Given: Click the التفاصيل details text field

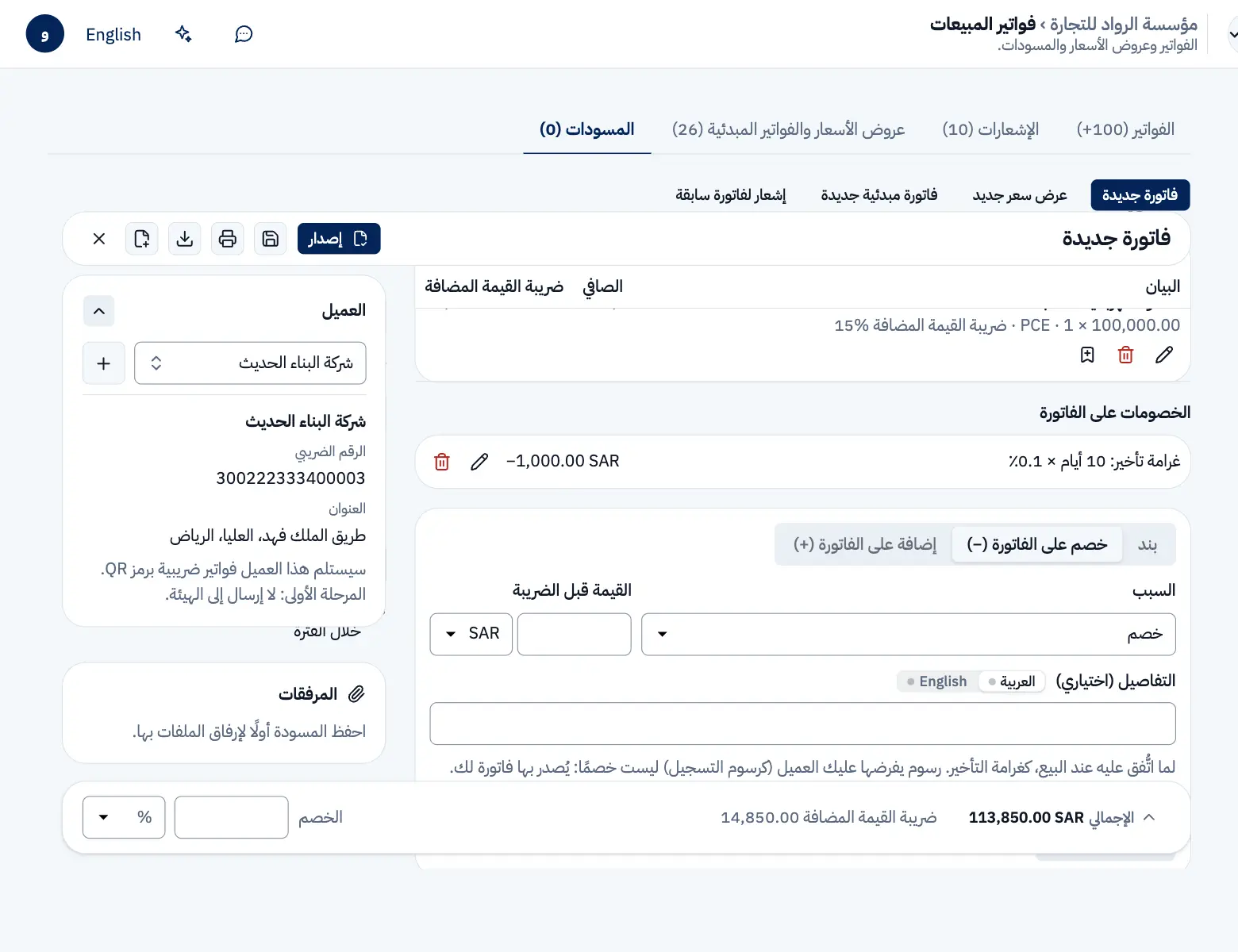Looking at the screenshot, I should [x=802, y=724].
